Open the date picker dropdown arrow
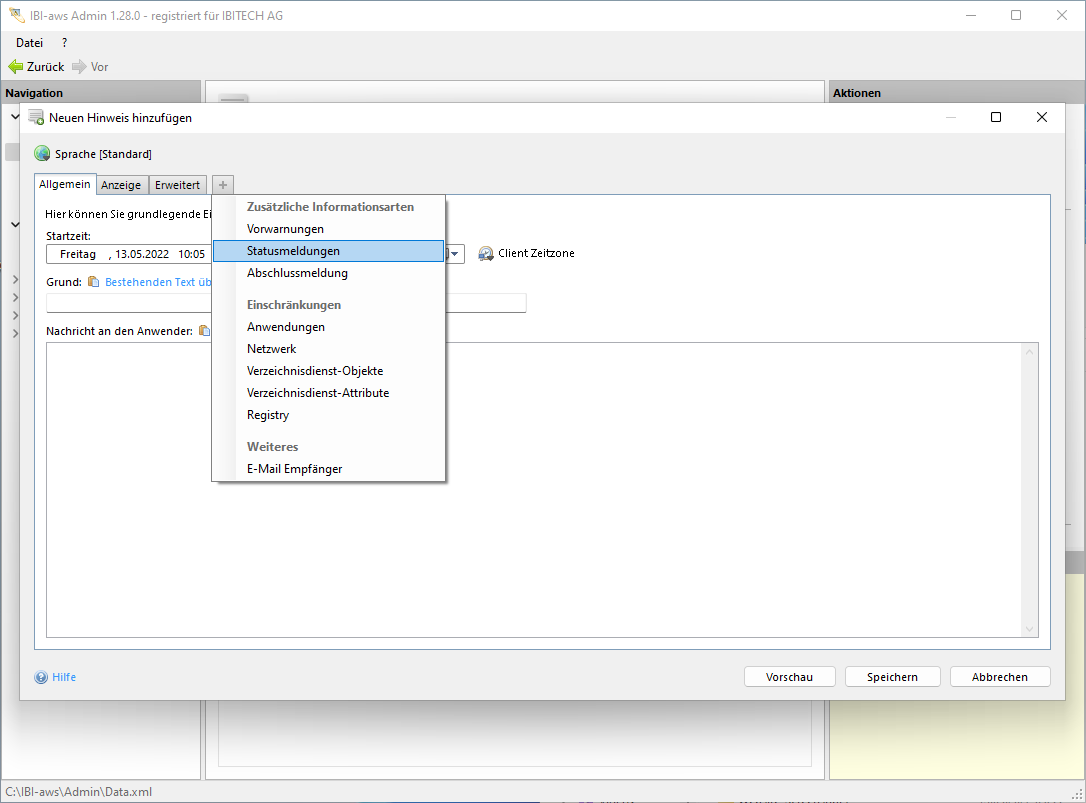Image resolution: width=1086 pixels, height=803 pixels. (x=456, y=254)
